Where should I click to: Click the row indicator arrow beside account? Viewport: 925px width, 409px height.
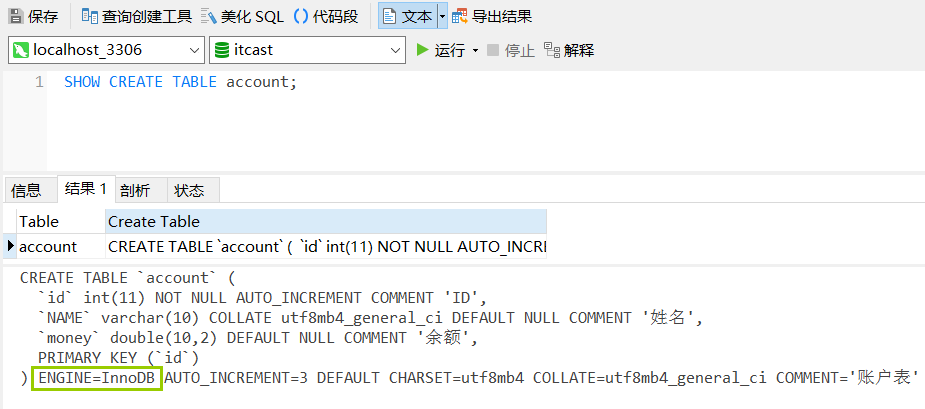click(x=10, y=246)
